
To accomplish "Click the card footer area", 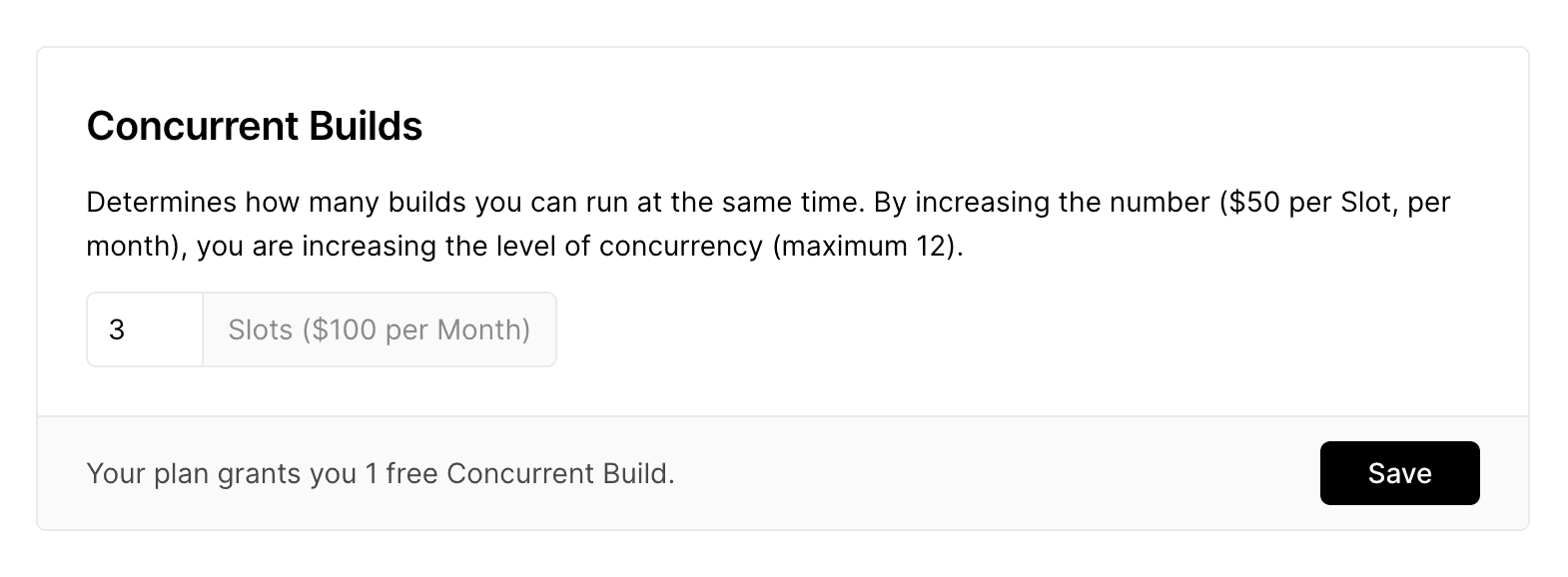I will pyautogui.click(x=784, y=471).
